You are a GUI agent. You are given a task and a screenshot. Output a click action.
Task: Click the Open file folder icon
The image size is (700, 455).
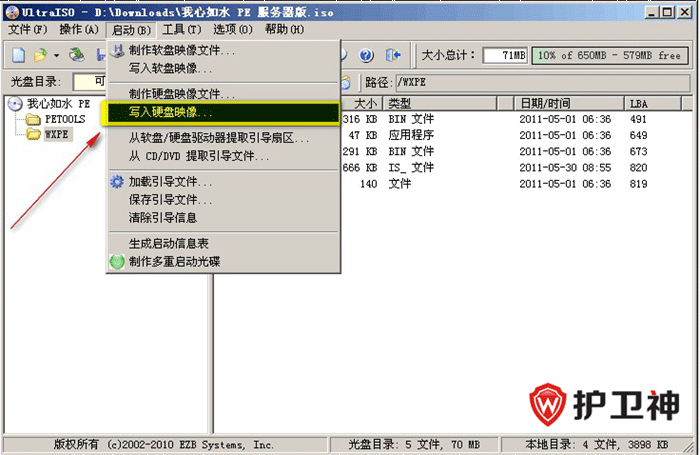(x=40, y=55)
